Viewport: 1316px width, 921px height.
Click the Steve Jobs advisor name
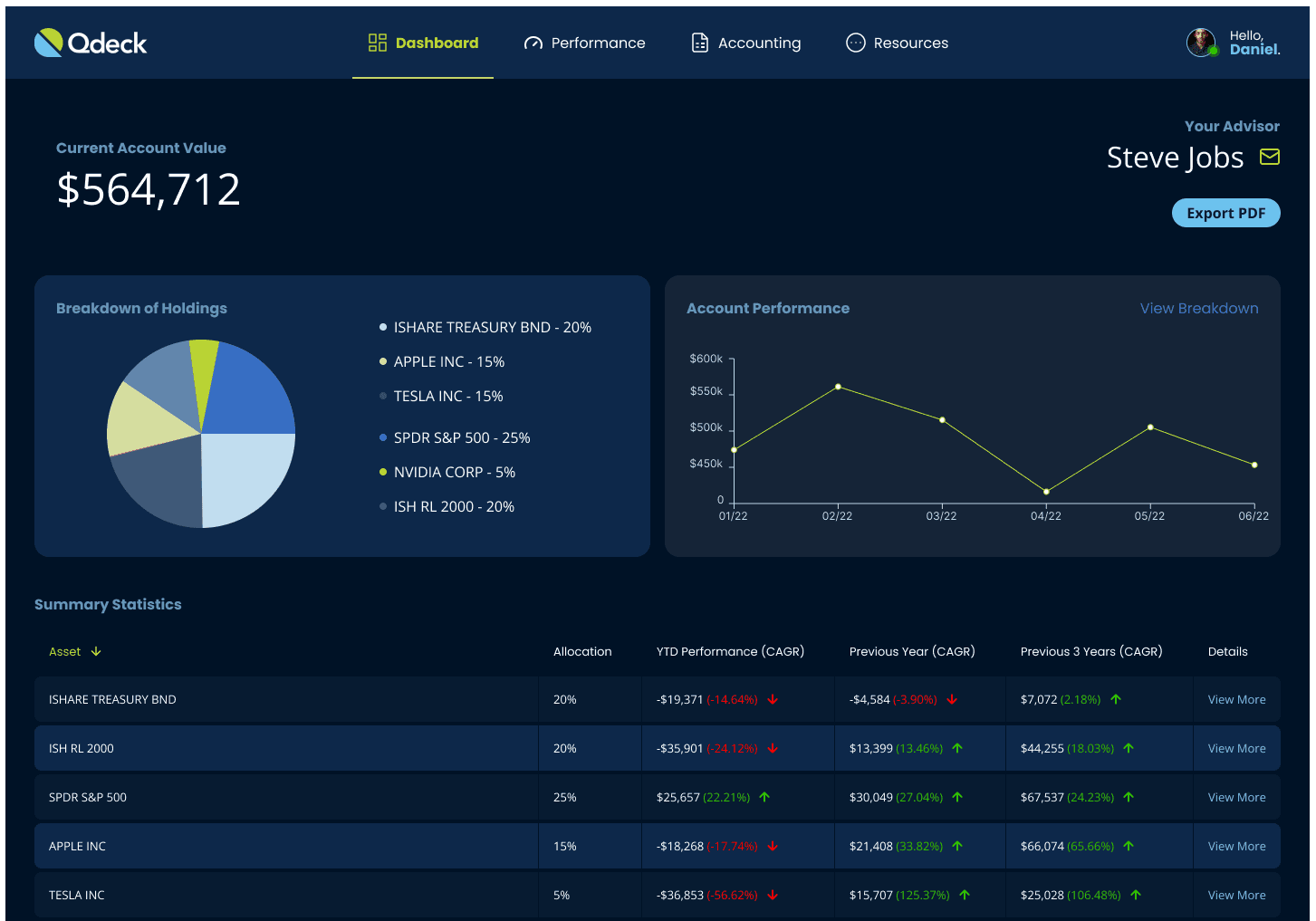click(x=1175, y=158)
